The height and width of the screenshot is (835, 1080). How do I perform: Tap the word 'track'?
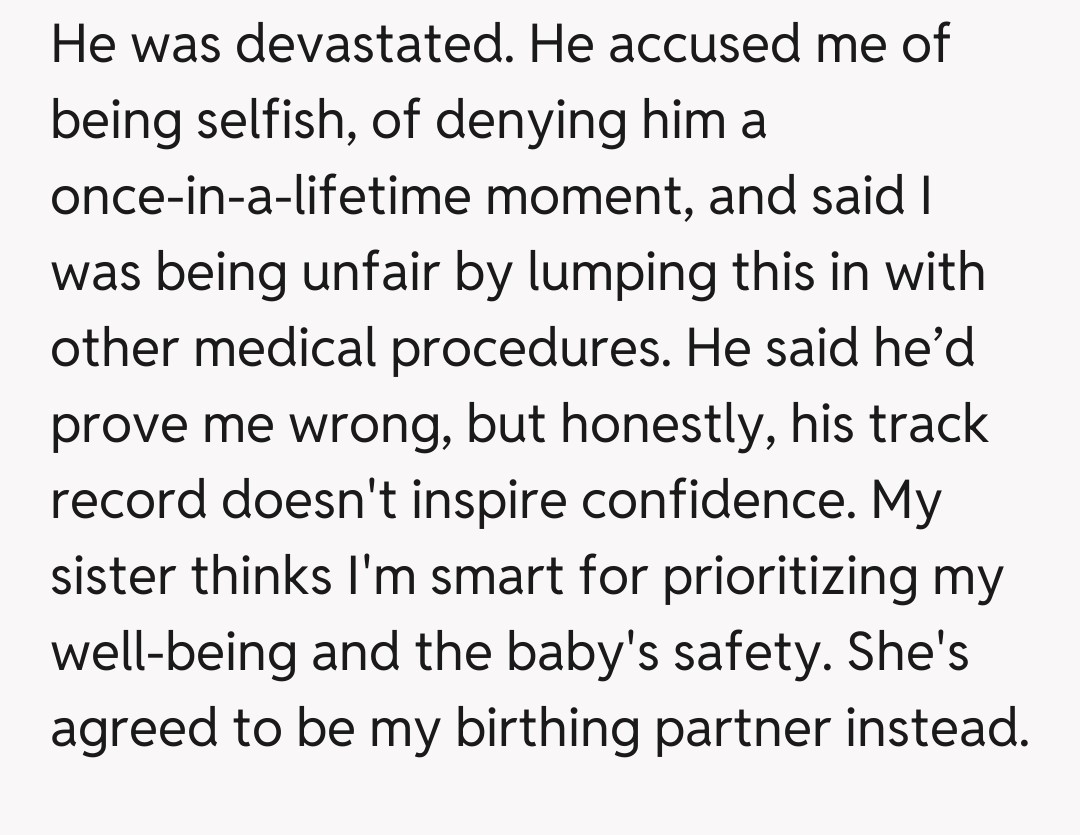931,426
